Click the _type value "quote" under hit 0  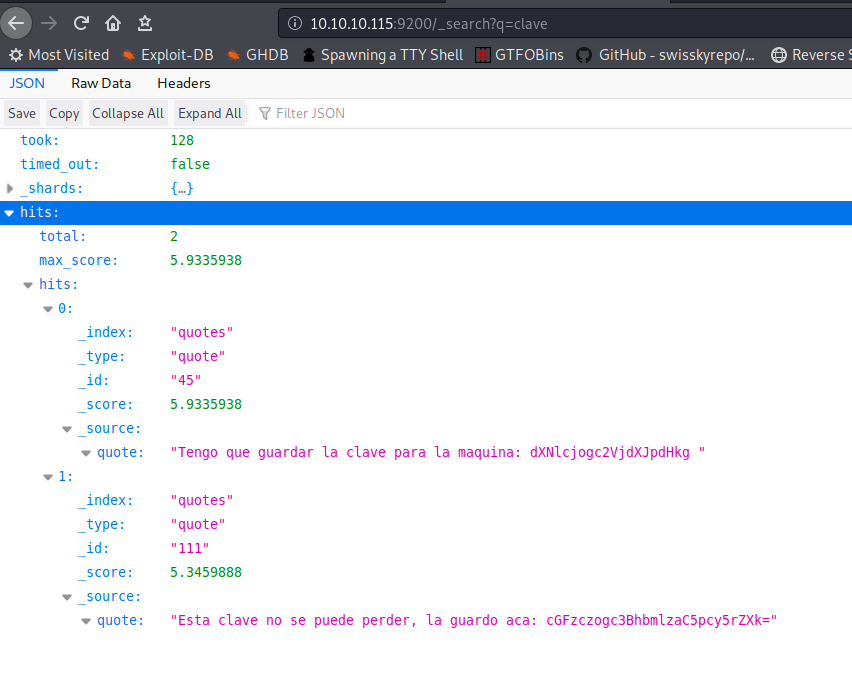pos(198,357)
